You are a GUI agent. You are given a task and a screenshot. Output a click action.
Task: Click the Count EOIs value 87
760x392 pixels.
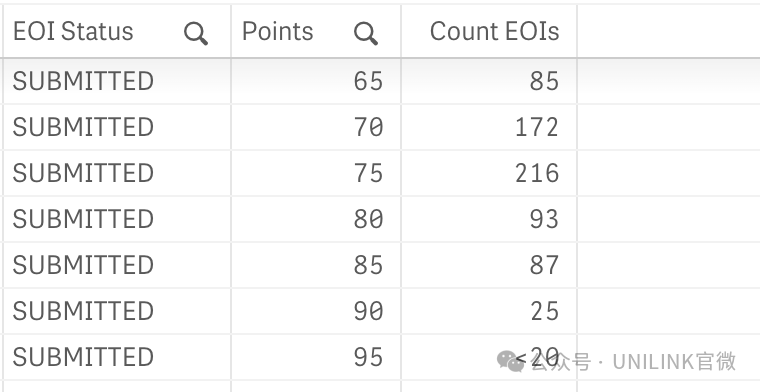(544, 265)
